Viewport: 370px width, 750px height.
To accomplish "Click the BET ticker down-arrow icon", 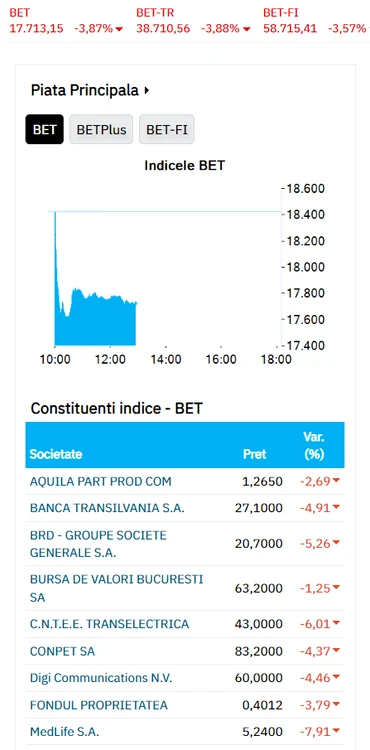I will tap(119, 29).
